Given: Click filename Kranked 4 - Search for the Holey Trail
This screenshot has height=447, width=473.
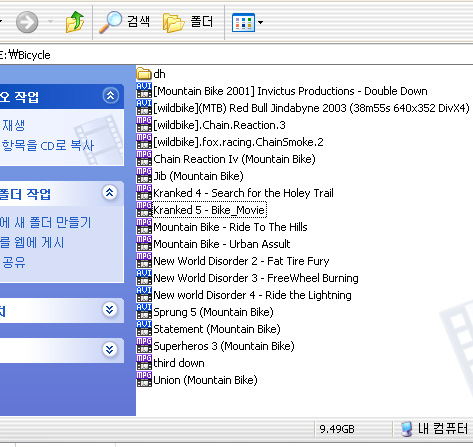Looking at the screenshot, I should (x=243, y=193).
